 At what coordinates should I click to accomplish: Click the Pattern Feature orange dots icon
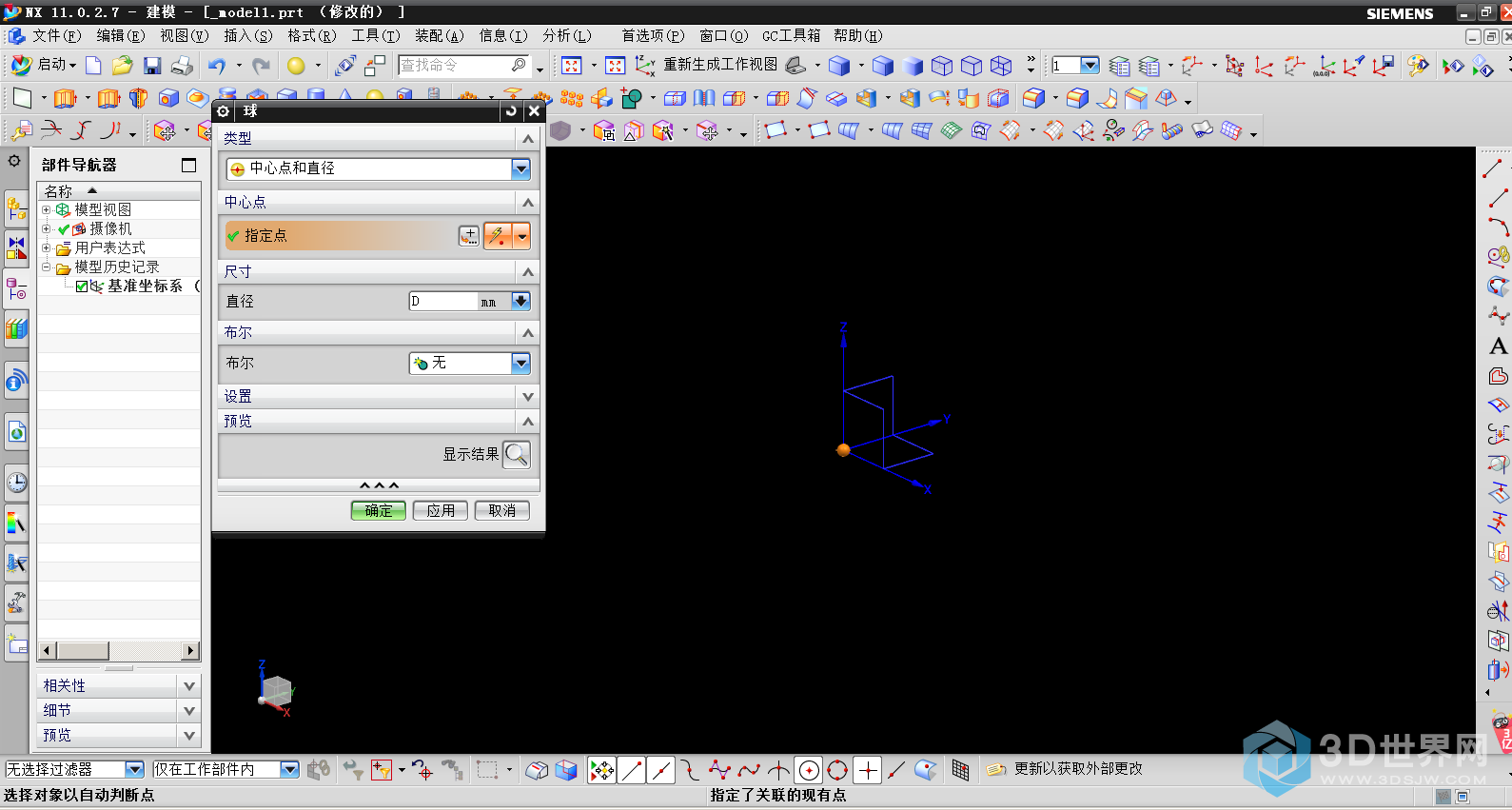572,98
